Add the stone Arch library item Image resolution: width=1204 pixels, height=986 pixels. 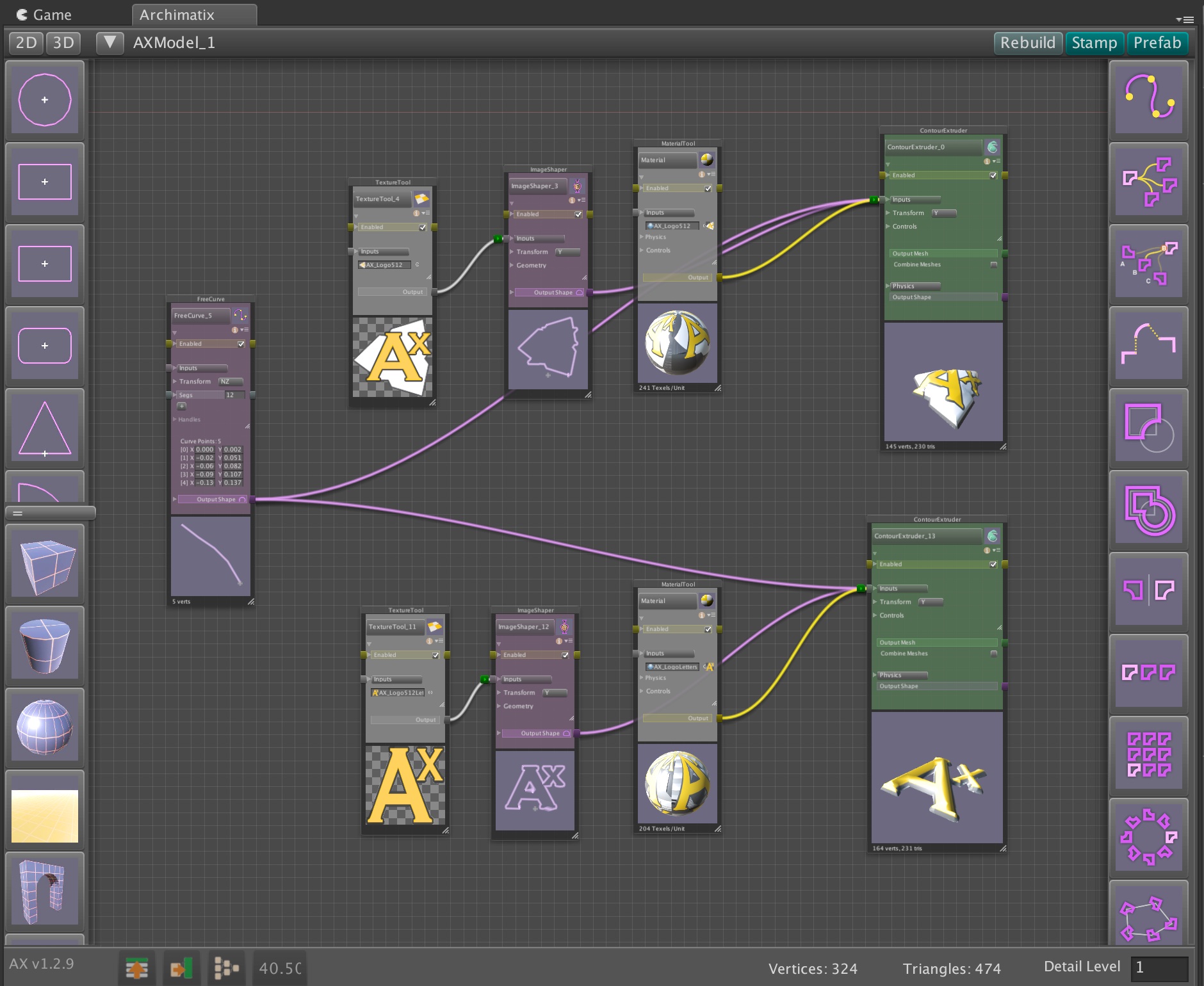pos(45,892)
